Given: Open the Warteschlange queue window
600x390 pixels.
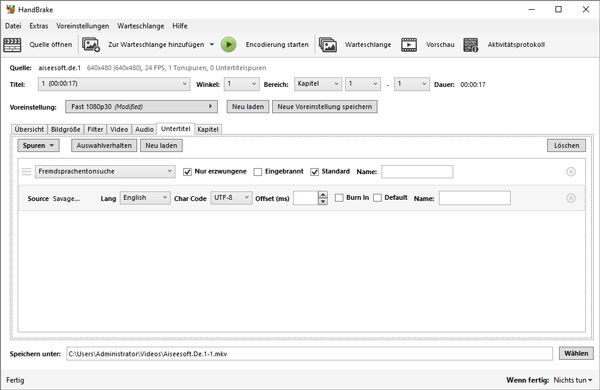Looking at the screenshot, I should (368, 45).
